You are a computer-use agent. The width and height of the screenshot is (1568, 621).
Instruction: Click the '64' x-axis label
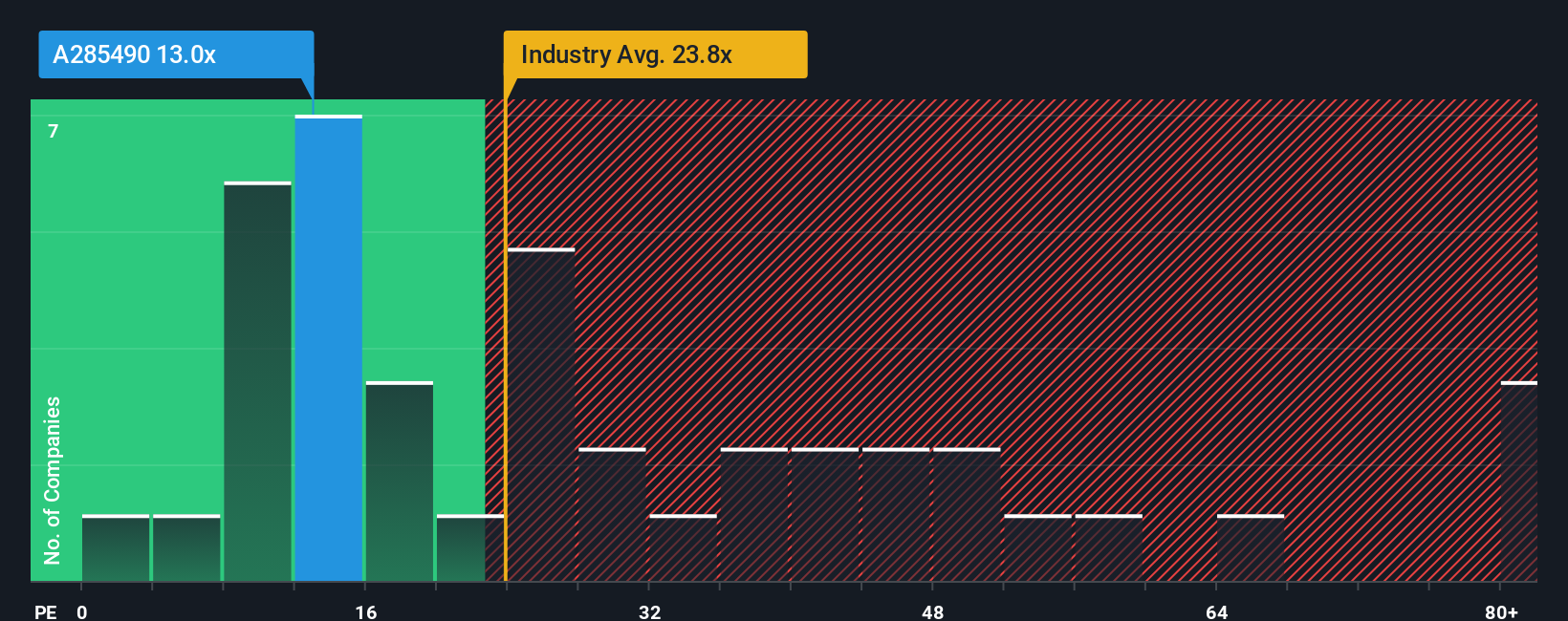(1217, 611)
